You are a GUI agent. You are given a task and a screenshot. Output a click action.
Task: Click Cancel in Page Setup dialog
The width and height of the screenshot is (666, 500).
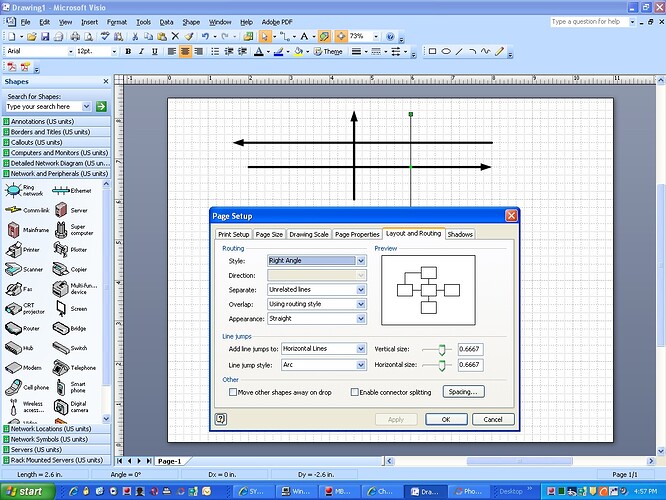pos(493,419)
